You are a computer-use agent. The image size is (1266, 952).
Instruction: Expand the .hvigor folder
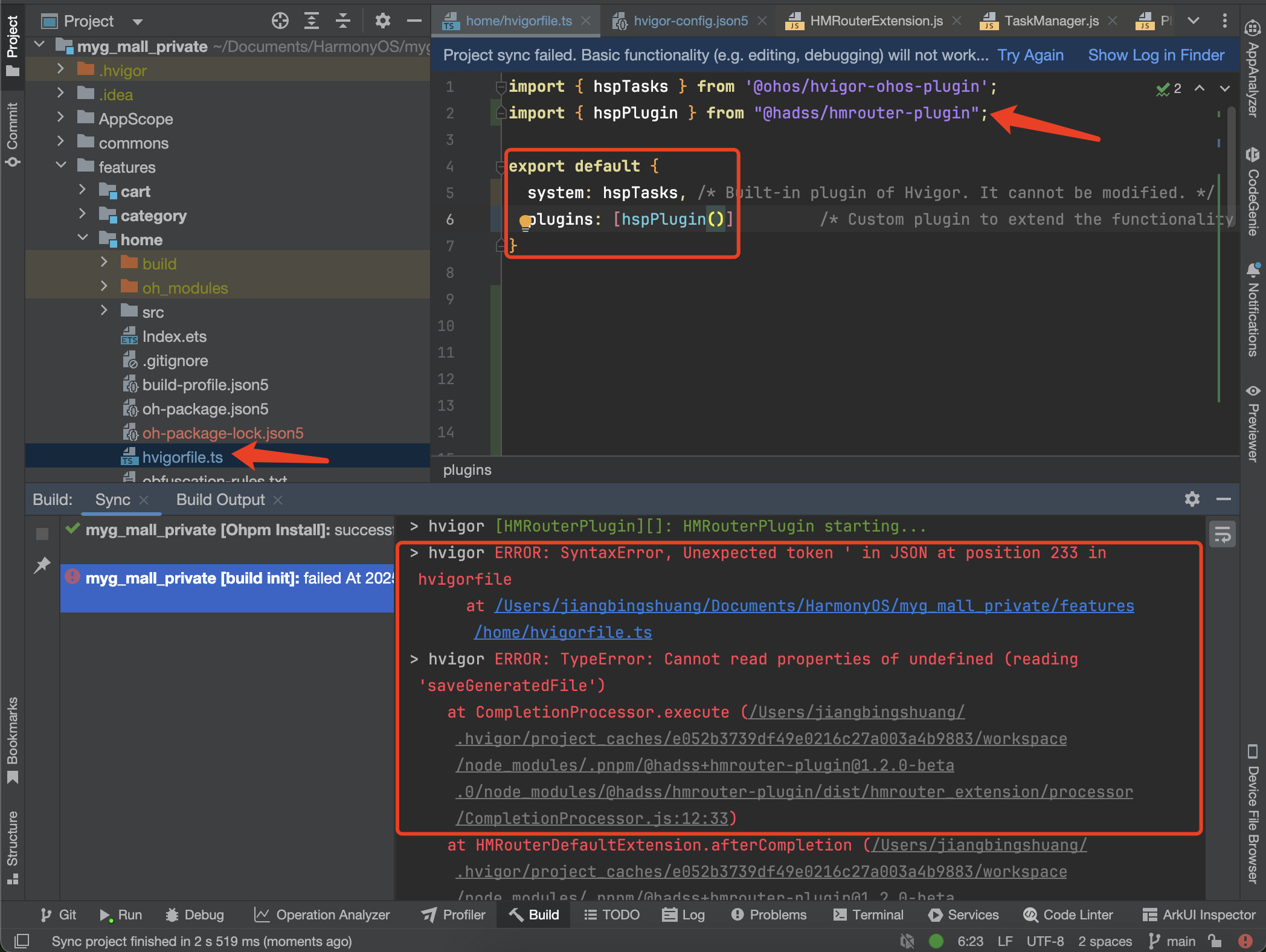[60, 69]
